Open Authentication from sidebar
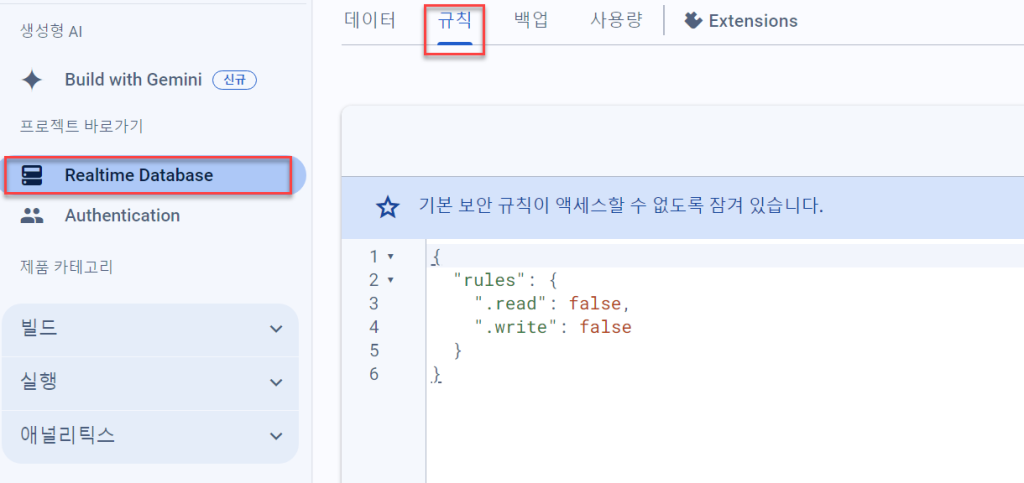Screen dimensions: 1024x483 click(x=122, y=216)
